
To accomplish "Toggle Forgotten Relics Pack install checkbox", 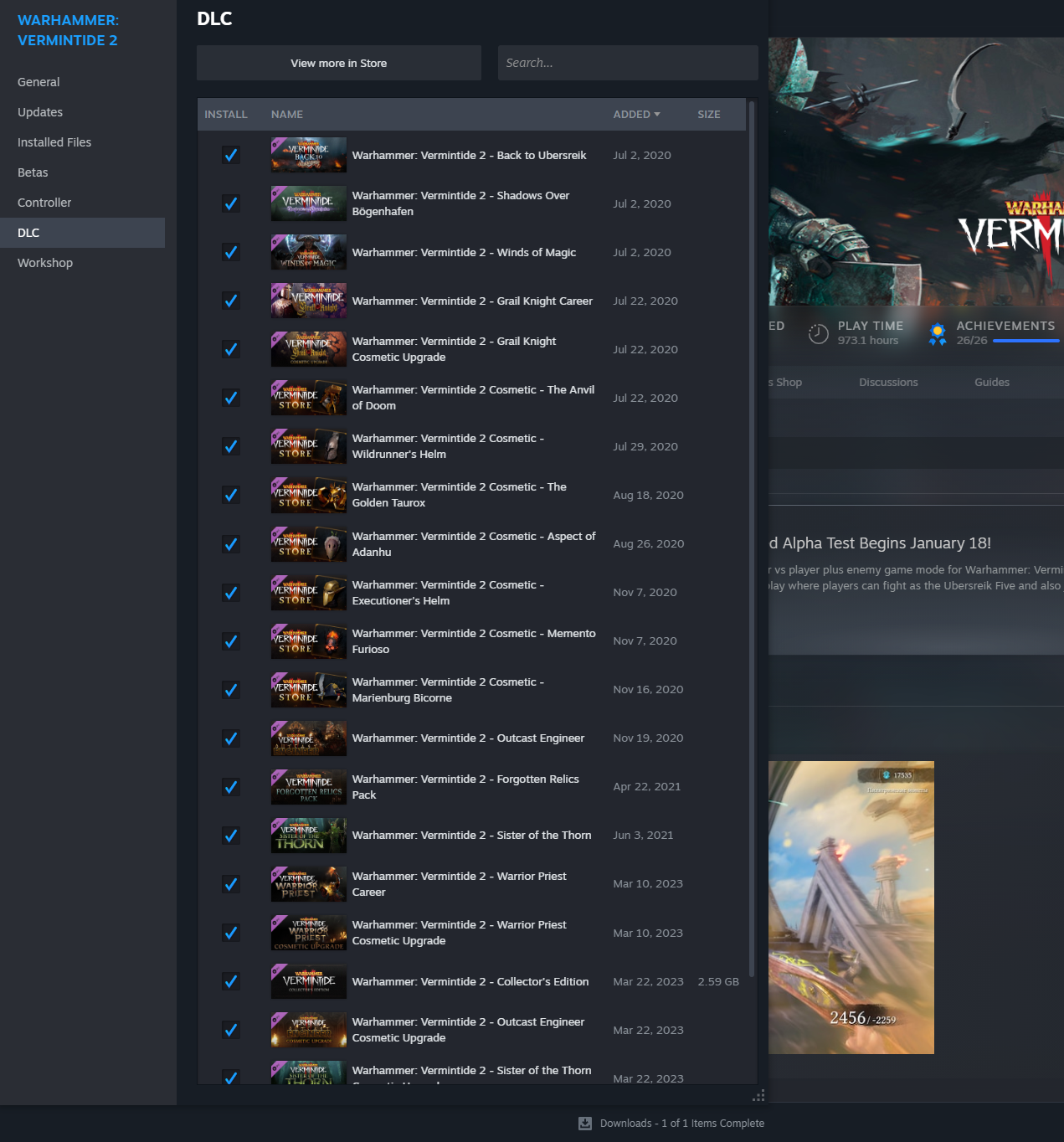I will (x=231, y=787).
